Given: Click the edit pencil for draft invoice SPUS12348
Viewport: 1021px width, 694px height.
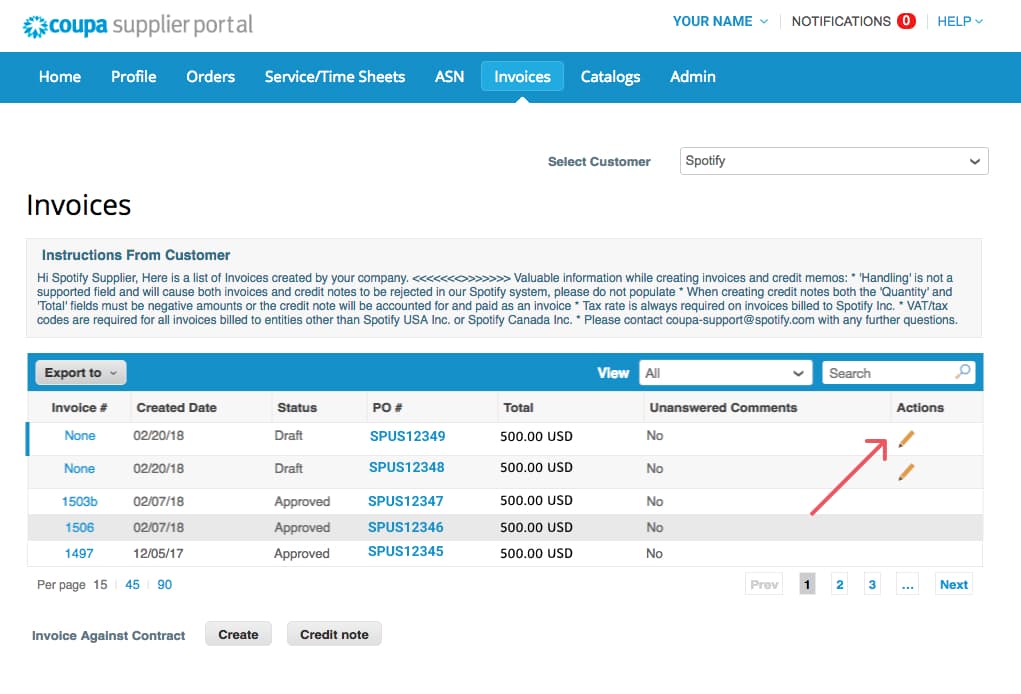Looking at the screenshot, I should pos(906,472).
